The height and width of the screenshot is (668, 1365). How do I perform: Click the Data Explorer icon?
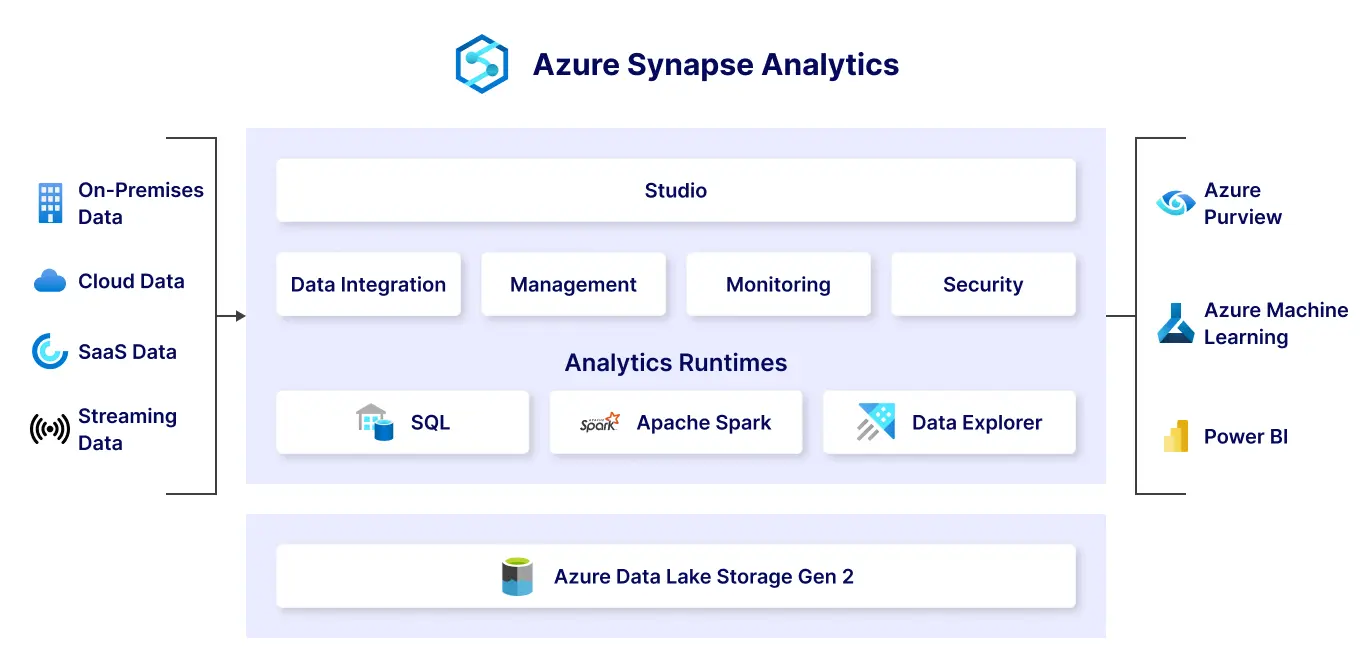(x=876, y=422)
